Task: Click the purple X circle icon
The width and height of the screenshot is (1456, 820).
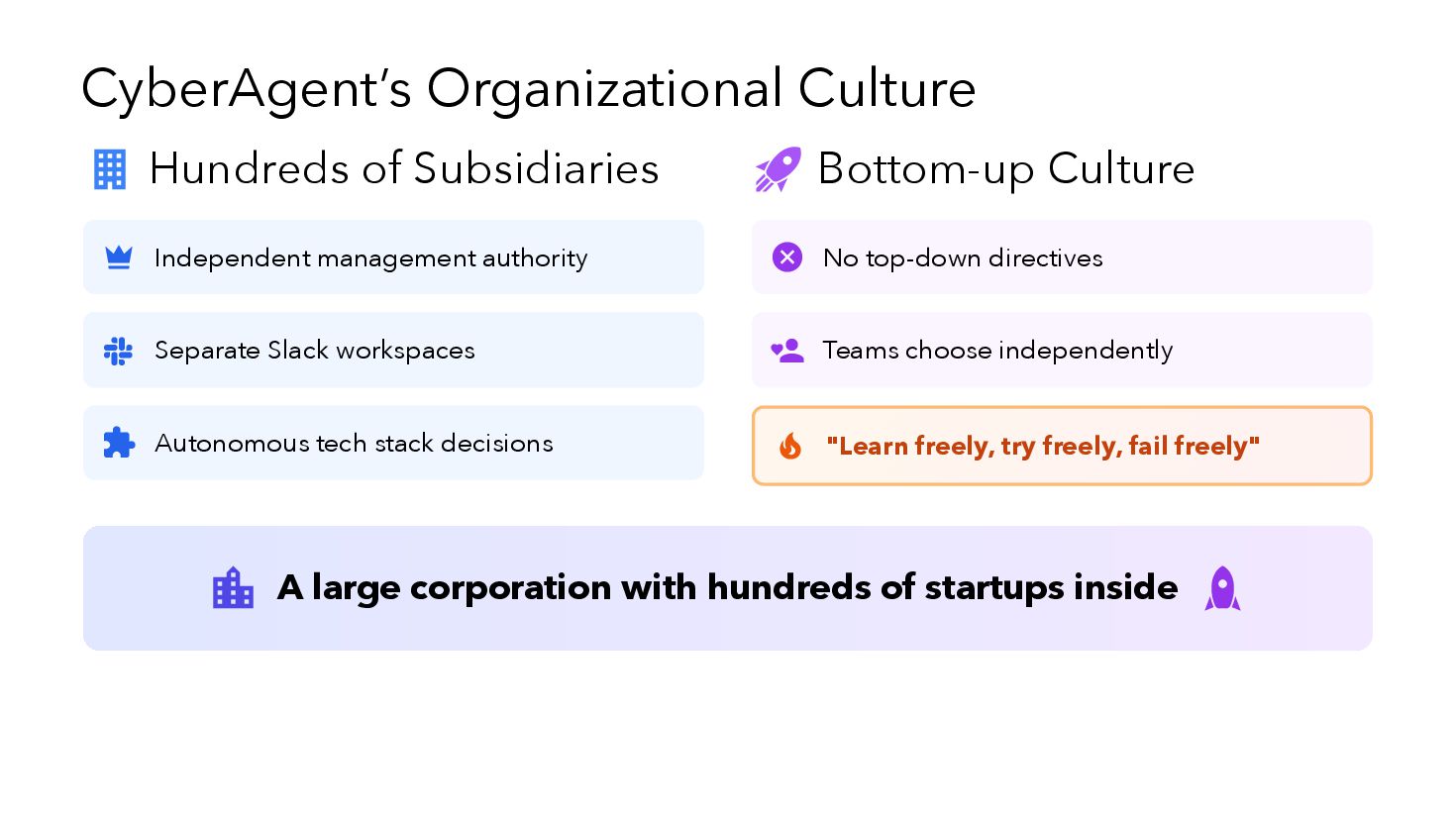Action: pyautogui.click(x=787, y=257)
